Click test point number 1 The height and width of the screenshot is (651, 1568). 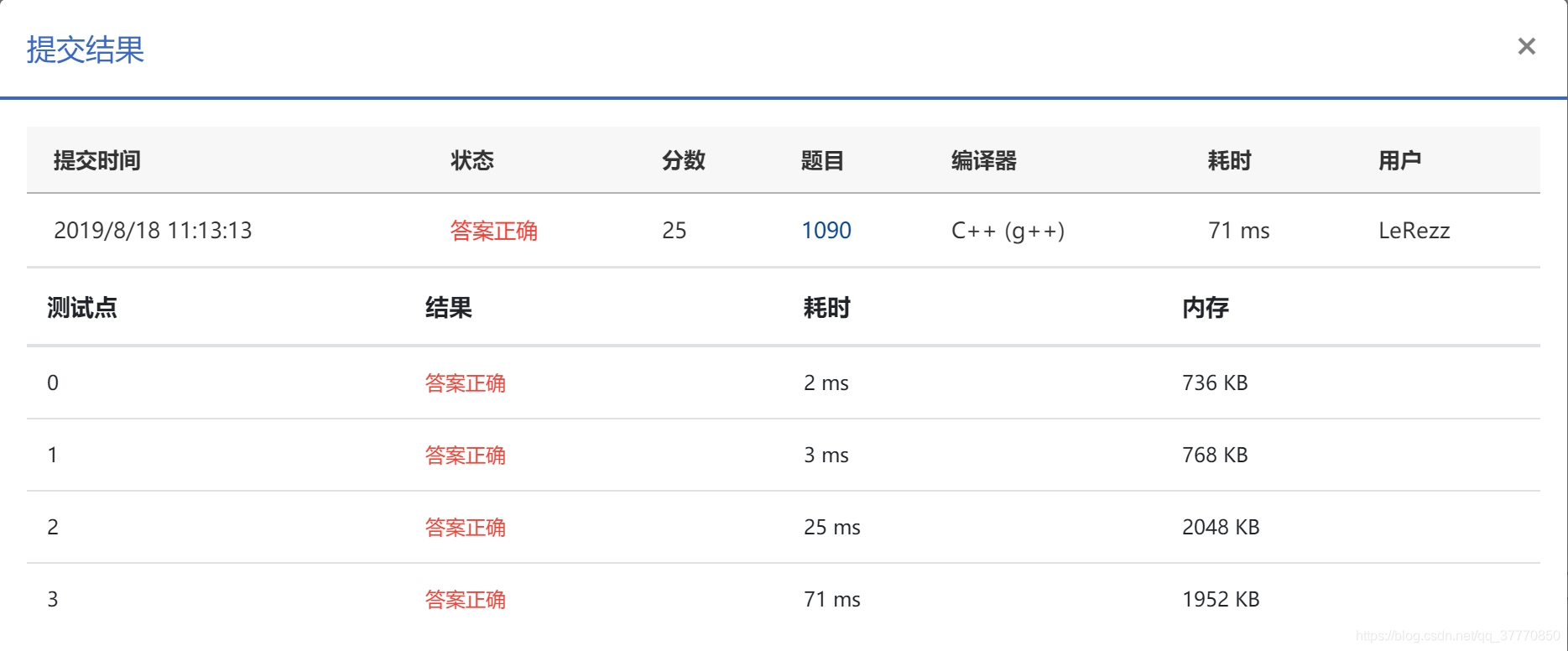tap(53, 455)
